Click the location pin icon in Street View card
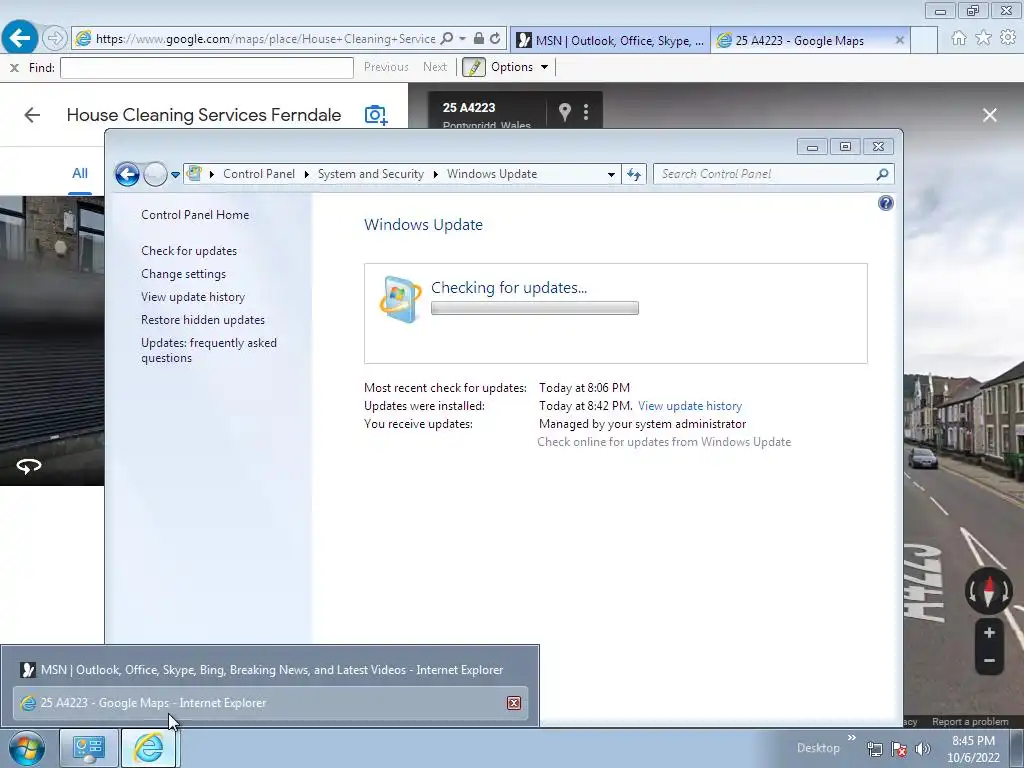Screen dimensions: 1024x768 coord(565,112)
